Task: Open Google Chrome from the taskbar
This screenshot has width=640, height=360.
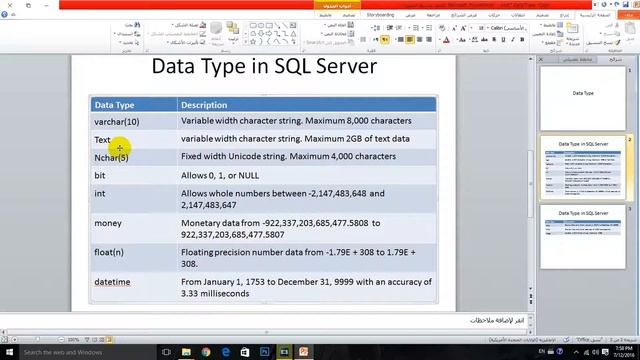Action: point(206,352)
